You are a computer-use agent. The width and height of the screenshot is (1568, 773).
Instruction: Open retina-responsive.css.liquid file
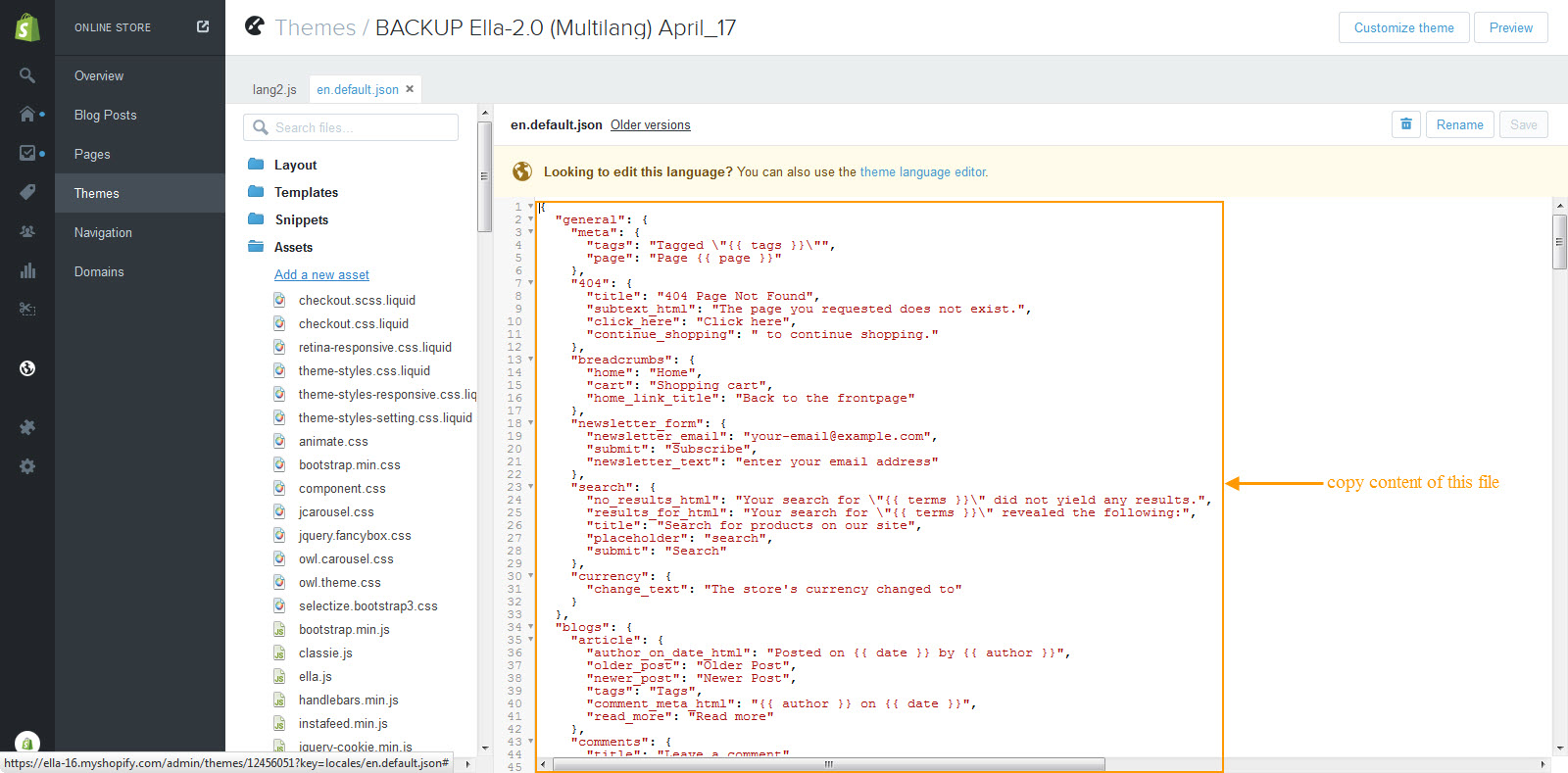pos(375,347)
